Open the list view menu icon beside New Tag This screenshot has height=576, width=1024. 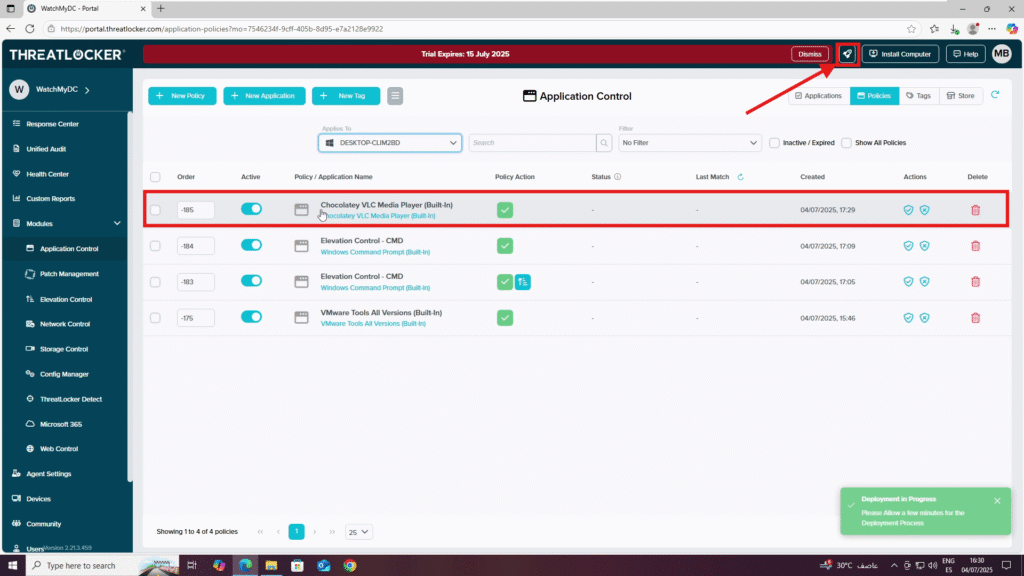395,96
